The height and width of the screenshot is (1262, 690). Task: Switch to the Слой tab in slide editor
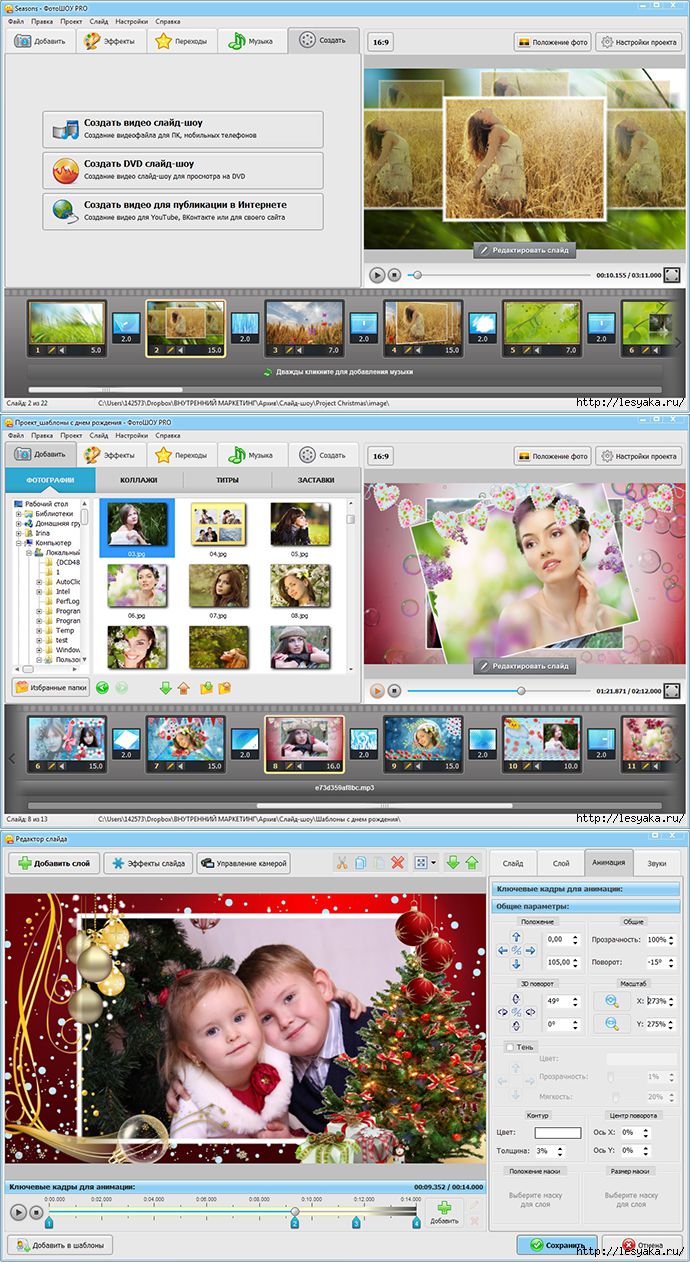point(561,863)
